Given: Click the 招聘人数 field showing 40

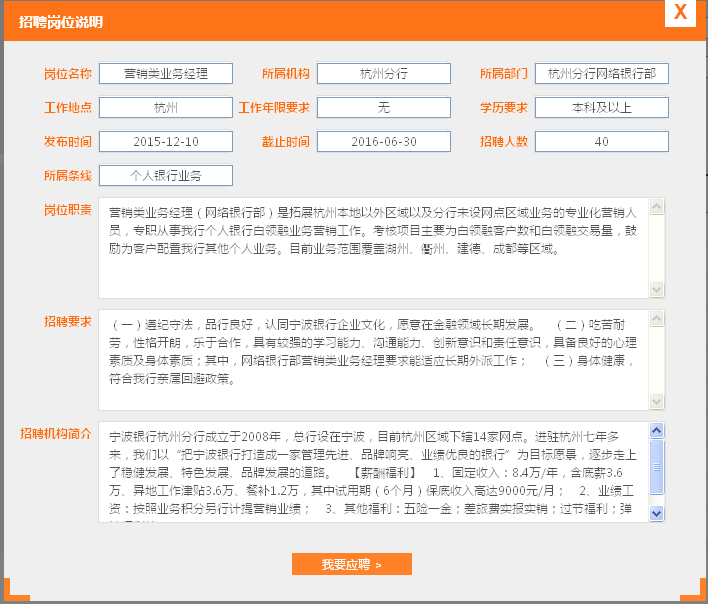Looking at the screenshot, I should point(602,141).
